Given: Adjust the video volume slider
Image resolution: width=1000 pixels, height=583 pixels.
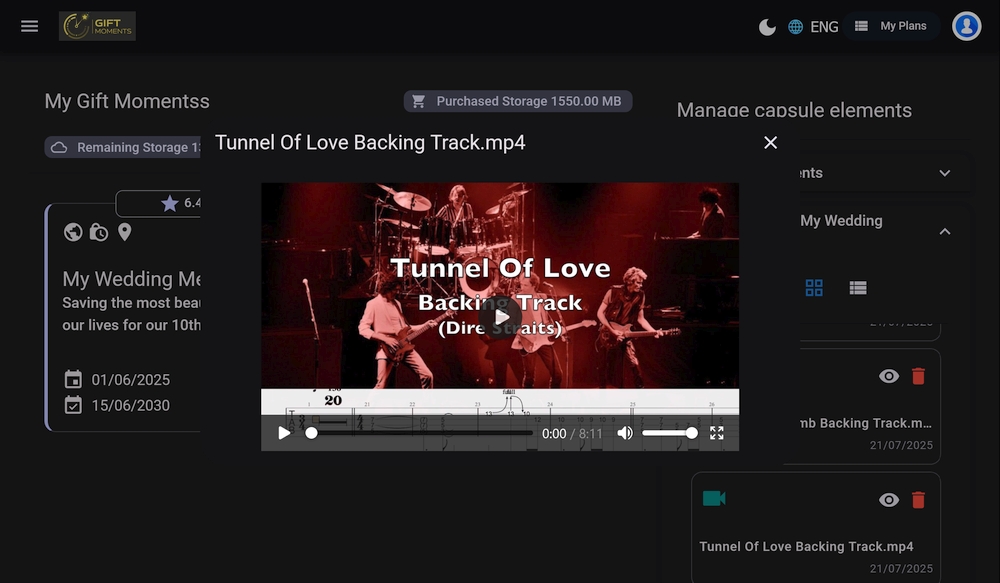Looking at the screenshot, I should tap(668, 433).
